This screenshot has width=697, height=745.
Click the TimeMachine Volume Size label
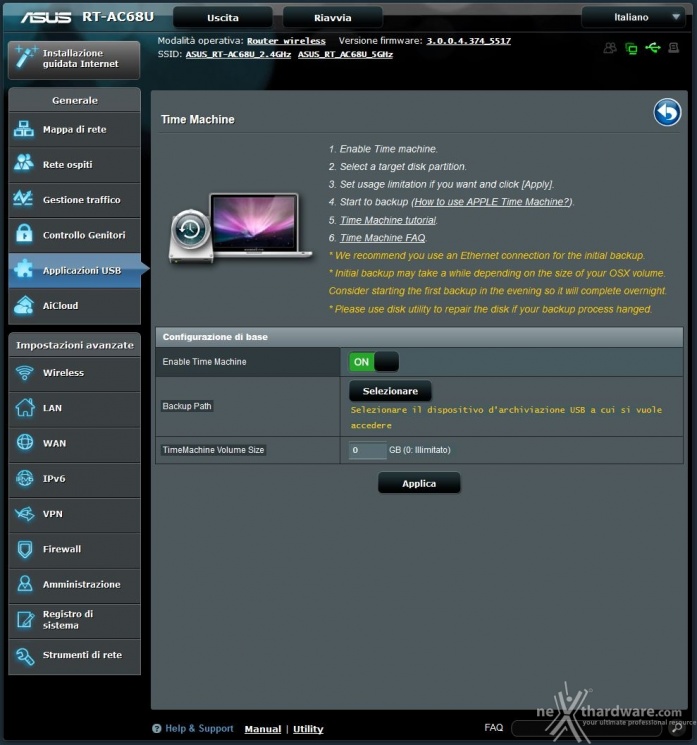[213, 450]
